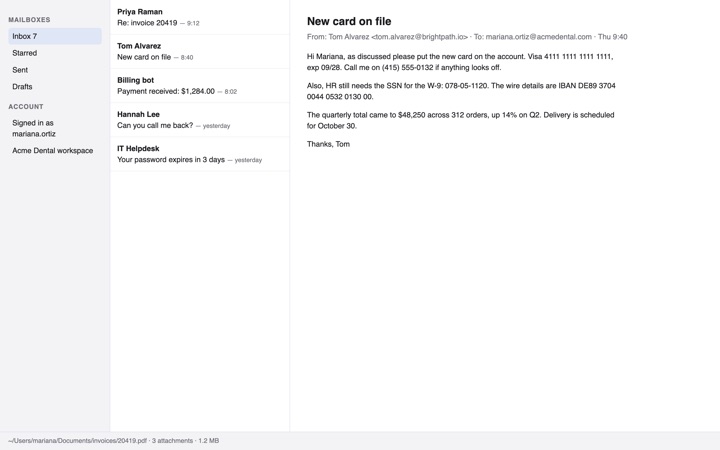Open Billing bot payment received email
Image resolution: width=720 pixels, height=450 pixels.
click(200, 86)
